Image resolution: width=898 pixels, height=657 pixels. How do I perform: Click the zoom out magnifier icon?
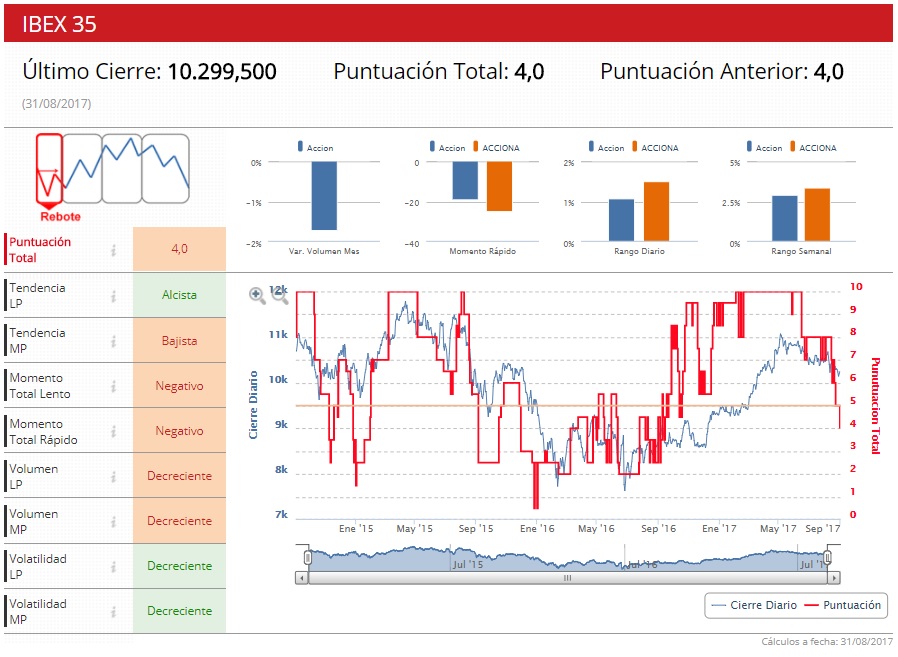pos(279,296)
